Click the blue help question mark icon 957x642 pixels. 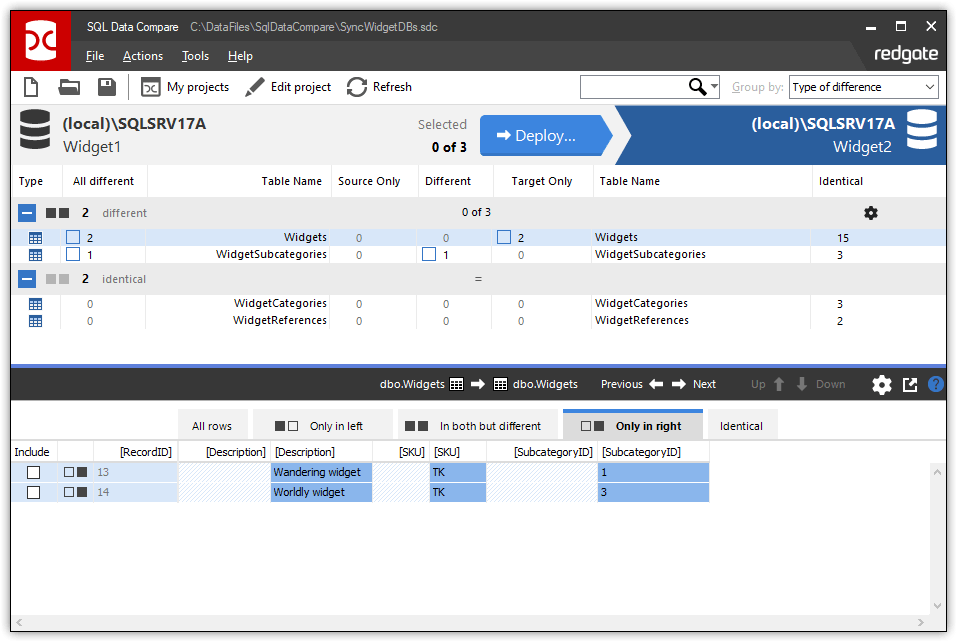point(936,384)
